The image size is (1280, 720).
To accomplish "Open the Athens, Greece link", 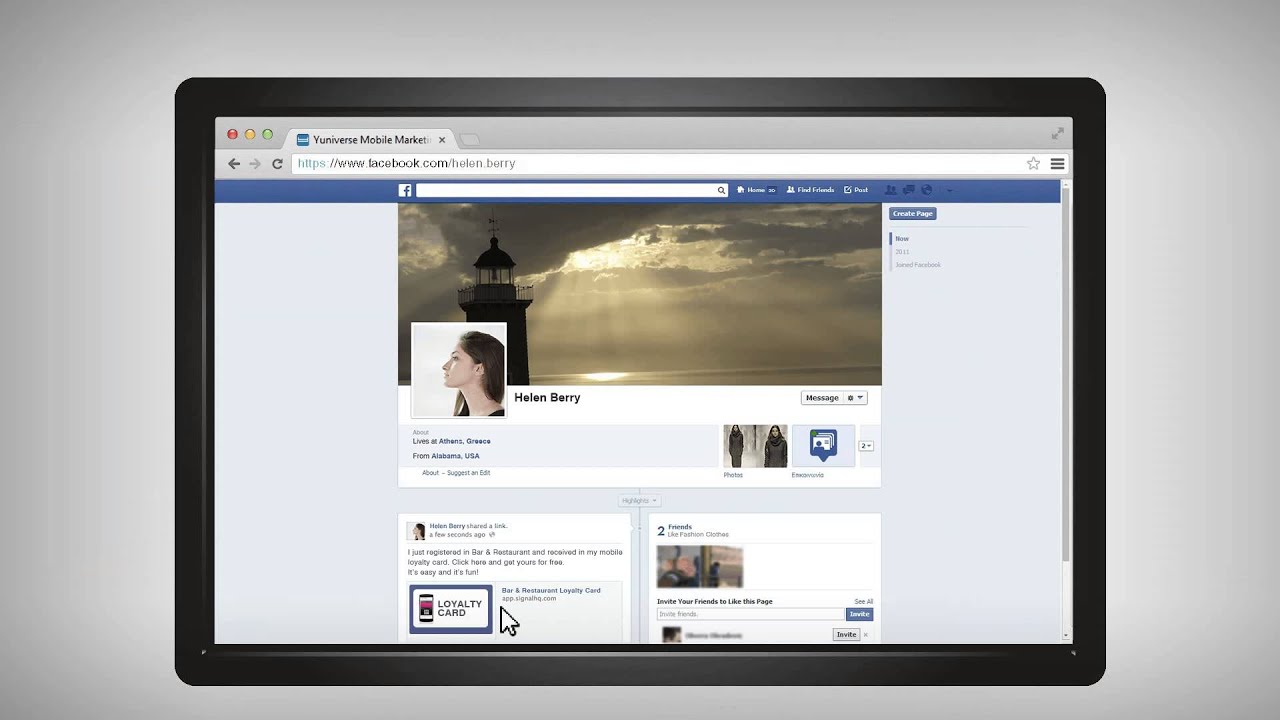I will [464, 441].
